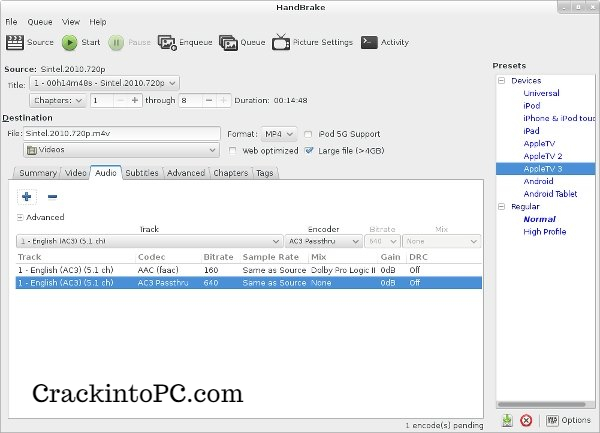Select the Audio tab
Image resolution: width=600 pixels, height=433 pixels.
(106, 173)
